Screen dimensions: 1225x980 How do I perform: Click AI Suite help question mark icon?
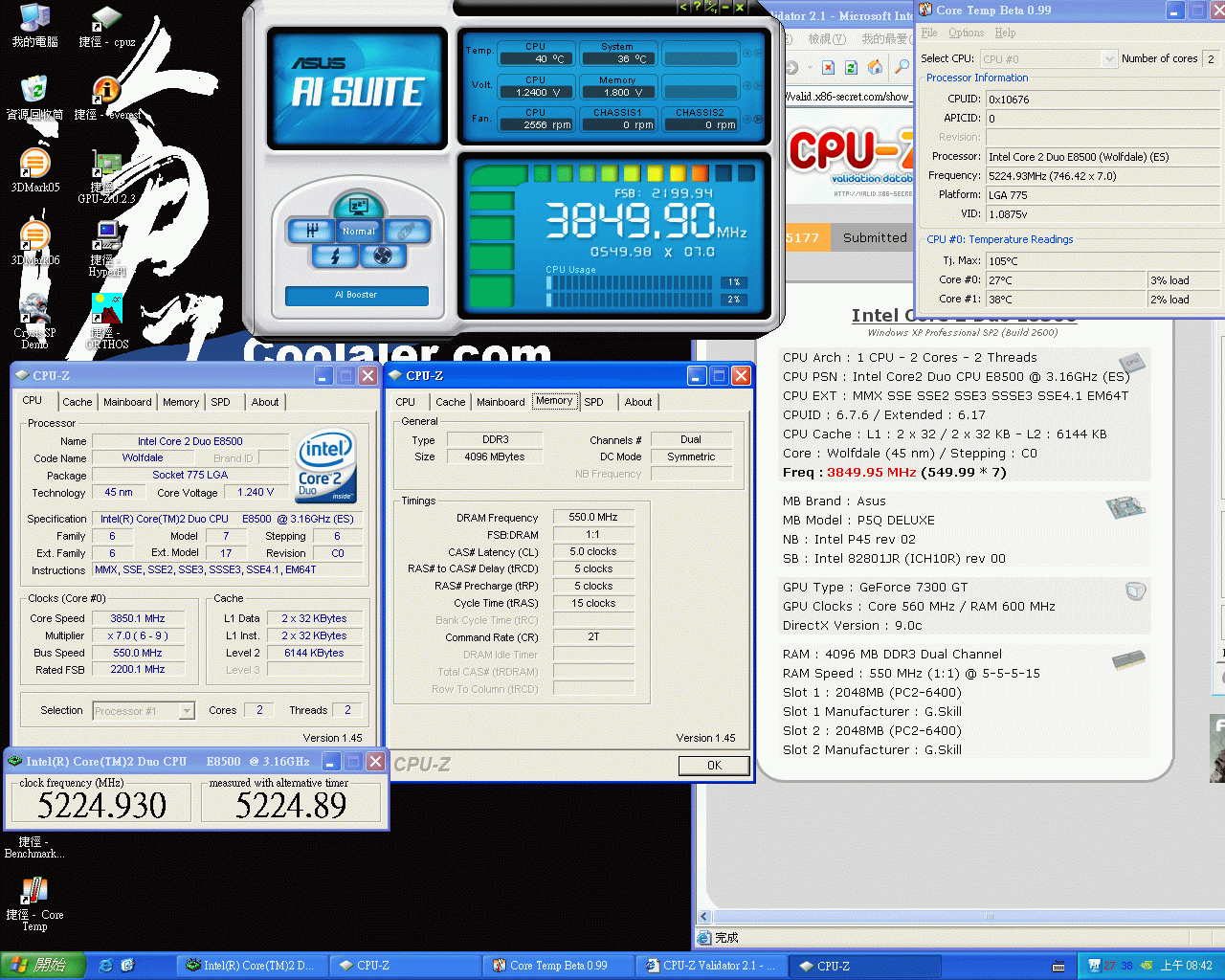pos(697,7)
